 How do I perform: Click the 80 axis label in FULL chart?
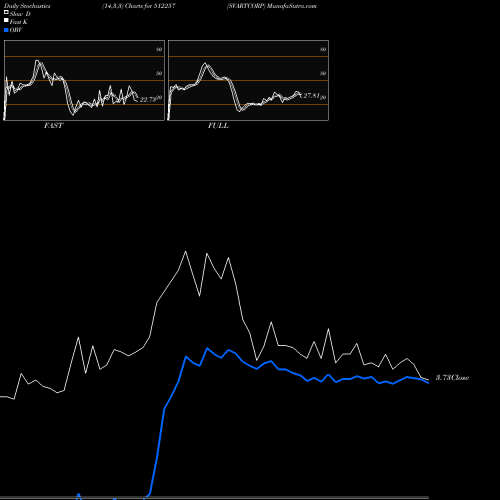[x=323, y=49]
